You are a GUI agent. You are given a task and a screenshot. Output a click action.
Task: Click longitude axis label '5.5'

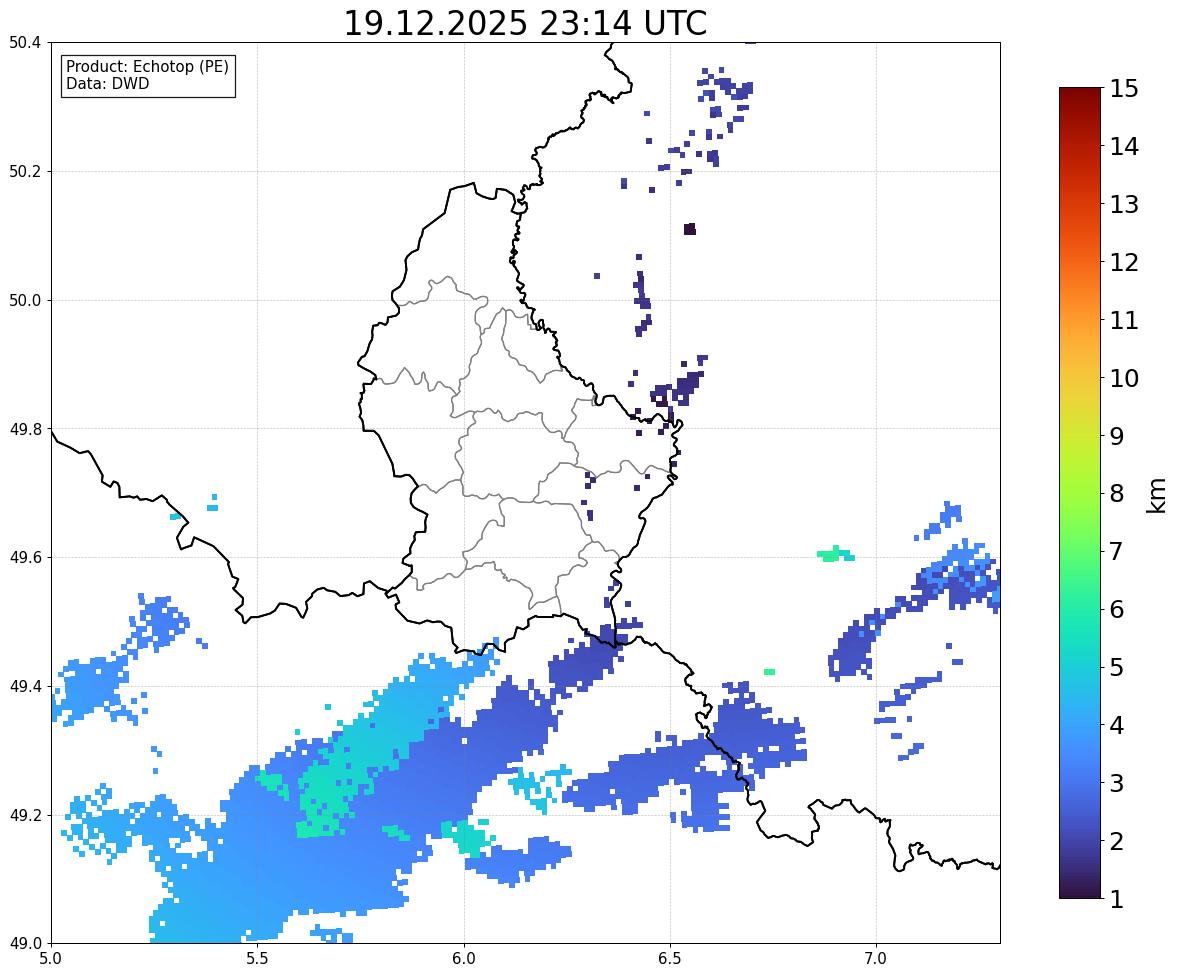(x=257, y=958)
